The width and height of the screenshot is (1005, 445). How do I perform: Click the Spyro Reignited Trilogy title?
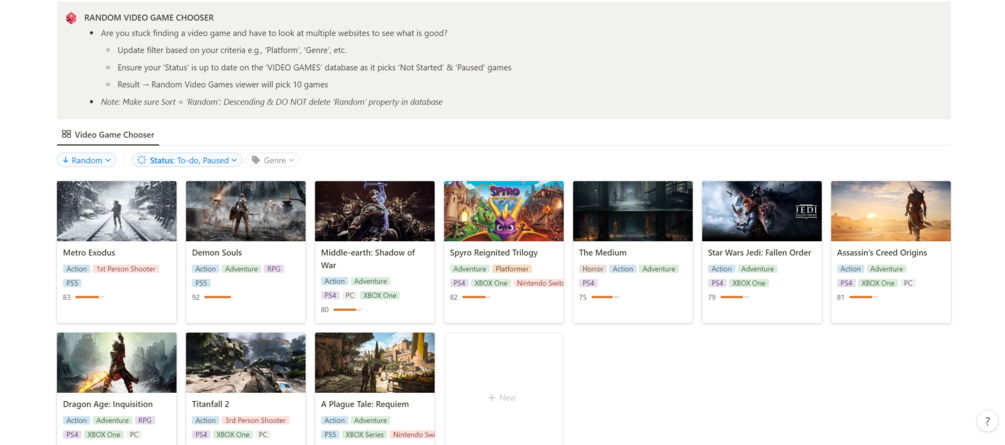point(494,253)
